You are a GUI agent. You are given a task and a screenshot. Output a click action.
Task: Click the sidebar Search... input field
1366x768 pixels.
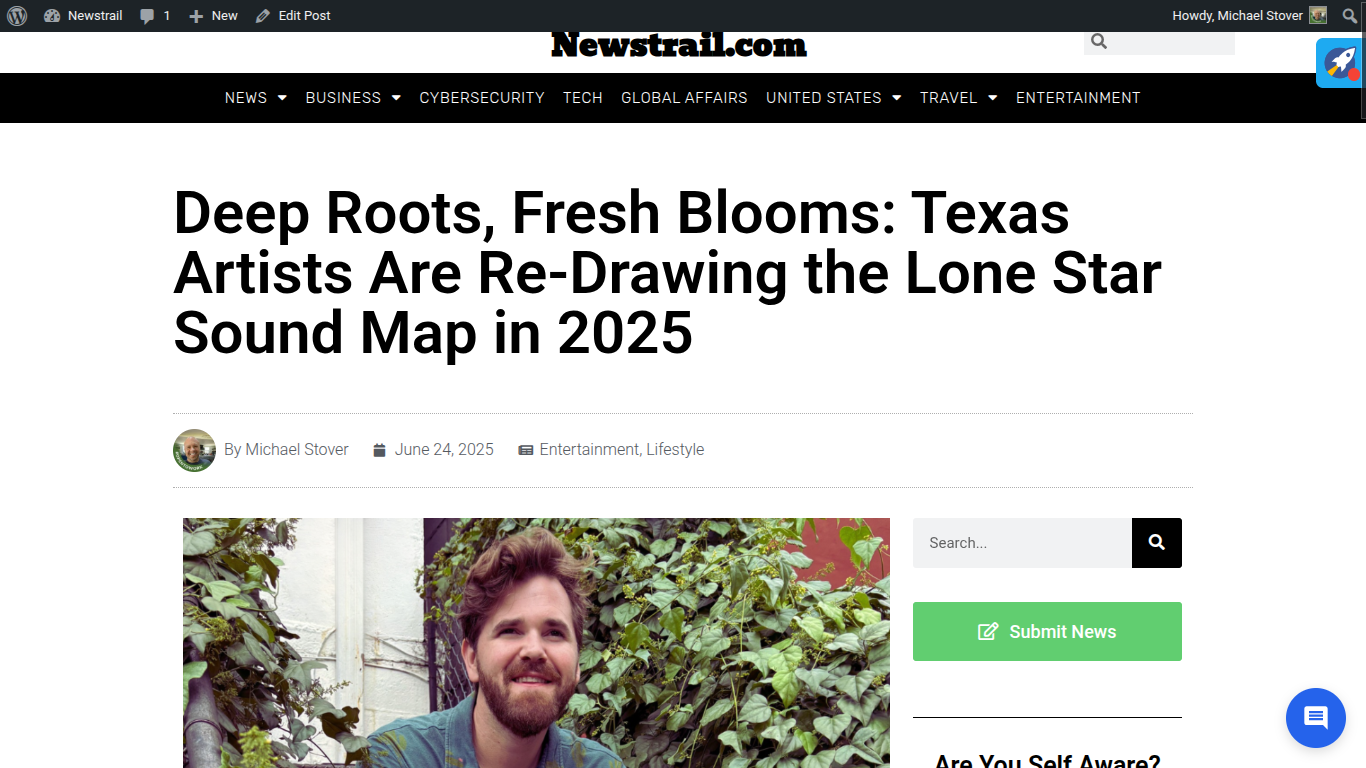point(1022,543)
